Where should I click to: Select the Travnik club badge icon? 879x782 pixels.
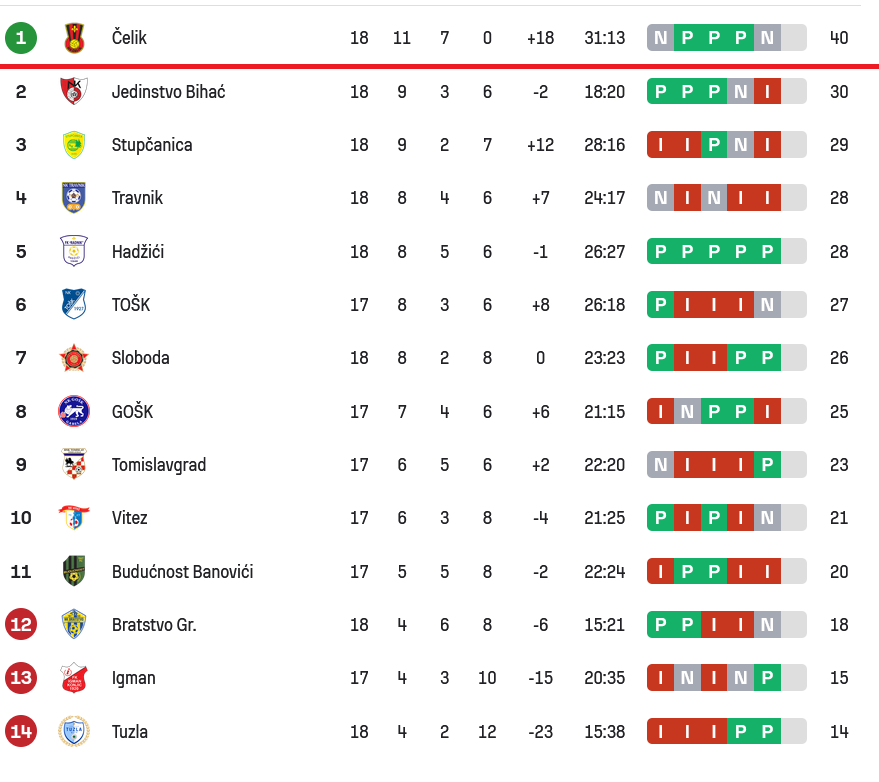click(74, 198)
